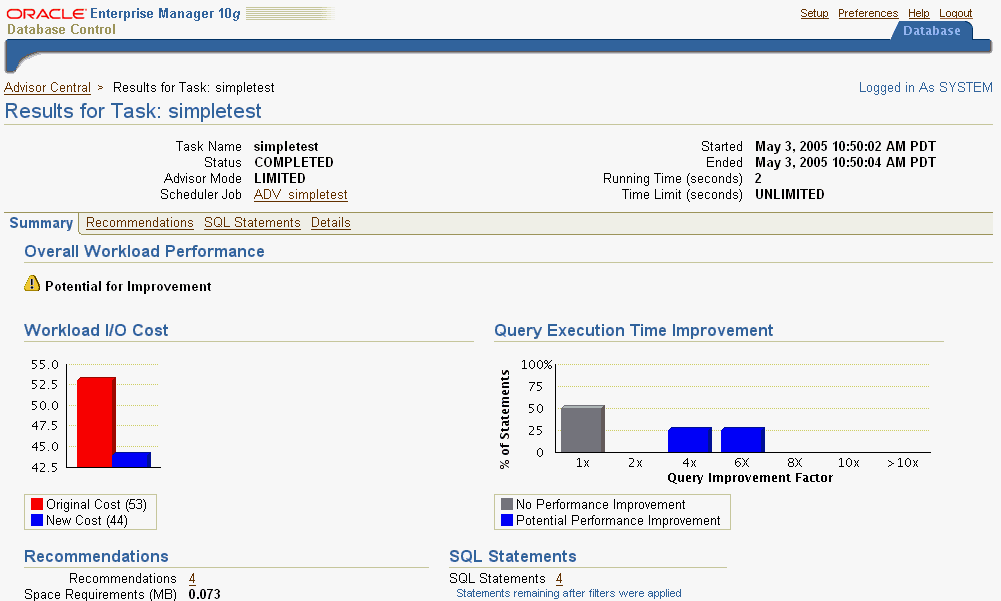This screenshot has height=601, width=1001.
Task: Open the Setup link
Action: 814,13
